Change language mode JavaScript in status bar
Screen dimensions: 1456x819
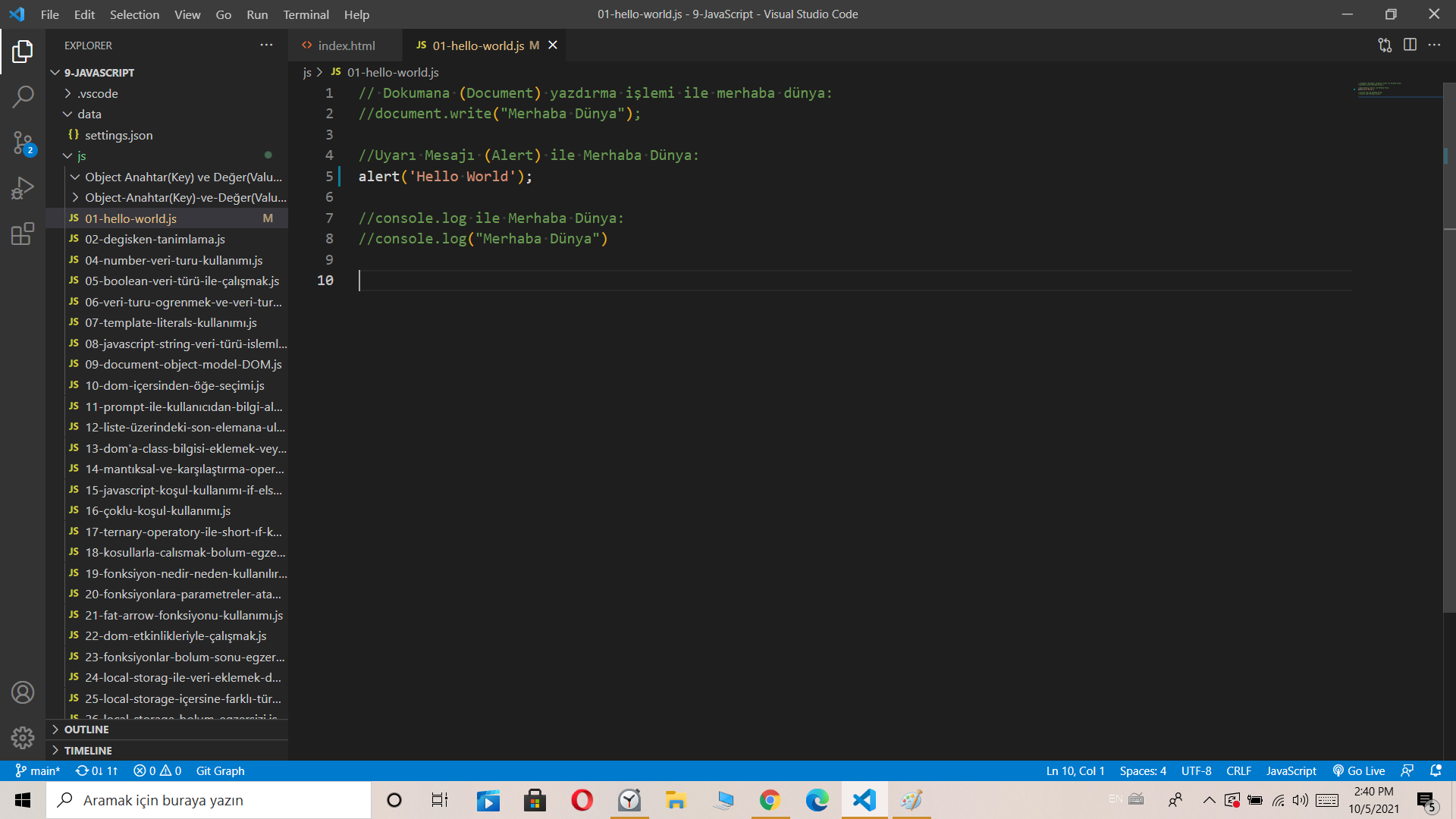pyautogui.click(x=1291, y=770)
